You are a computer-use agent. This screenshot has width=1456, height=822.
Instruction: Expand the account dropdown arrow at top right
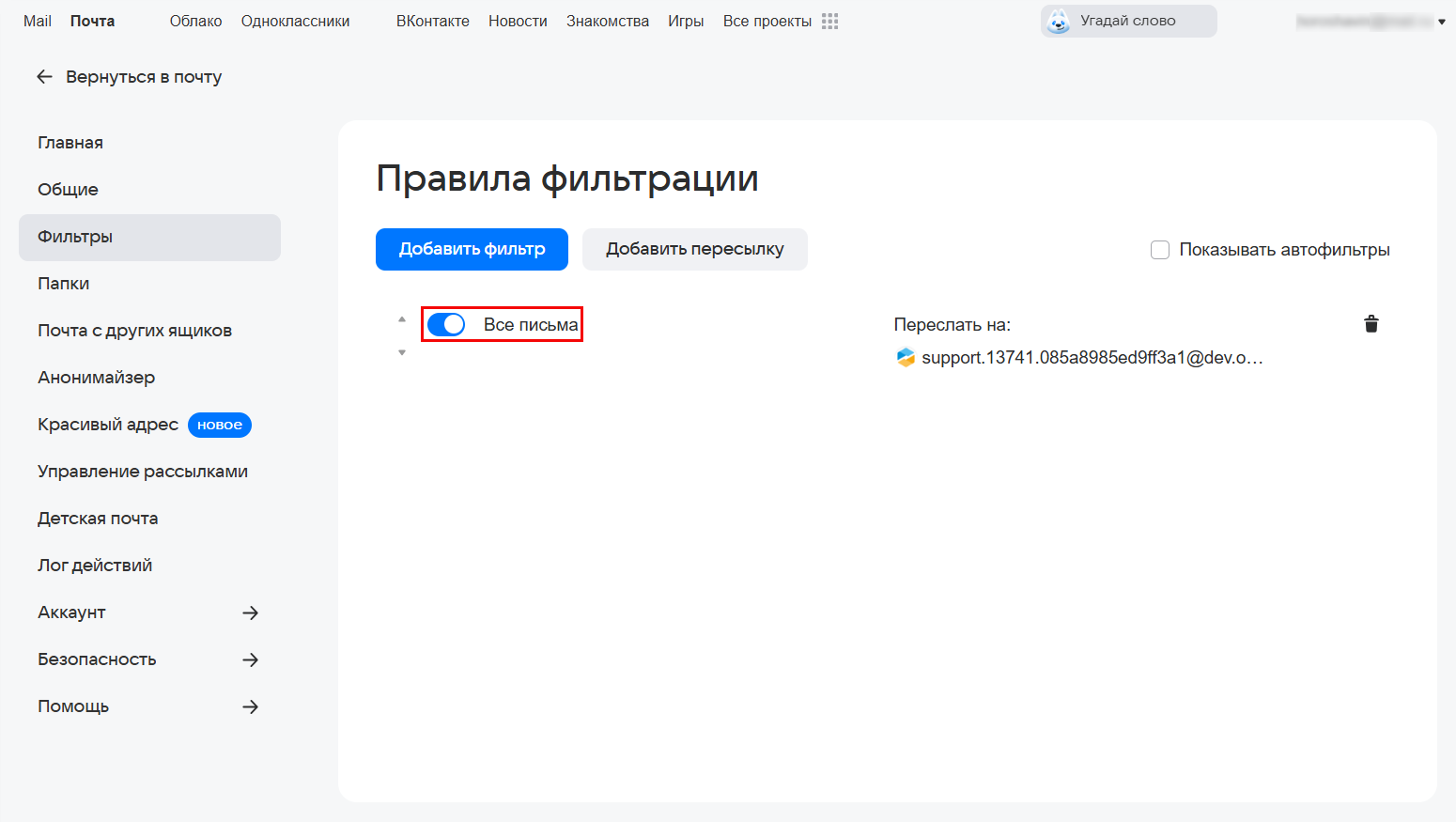click(1441, 22)
